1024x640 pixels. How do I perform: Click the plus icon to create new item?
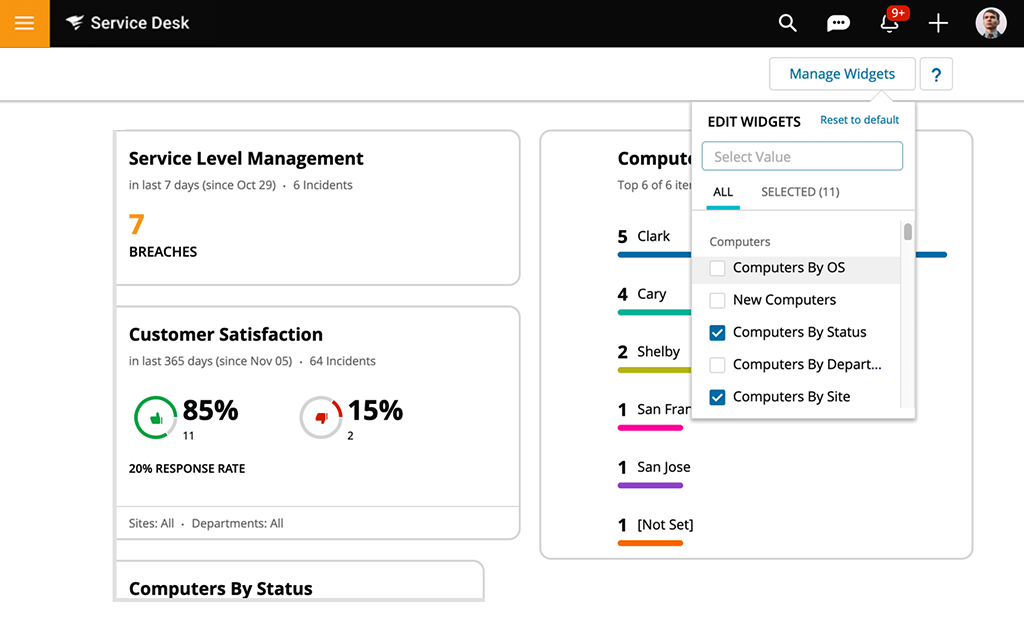click(938, 23)
